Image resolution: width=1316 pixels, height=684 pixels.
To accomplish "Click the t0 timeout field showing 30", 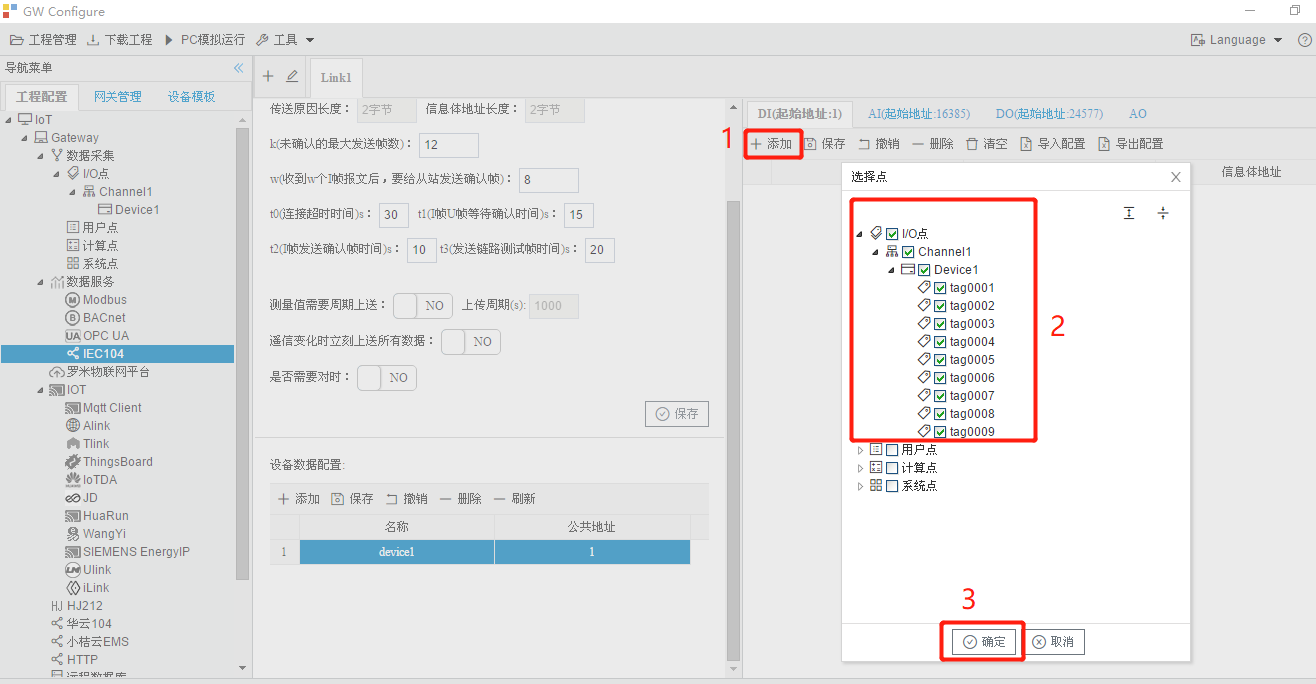I will (394, 215).
